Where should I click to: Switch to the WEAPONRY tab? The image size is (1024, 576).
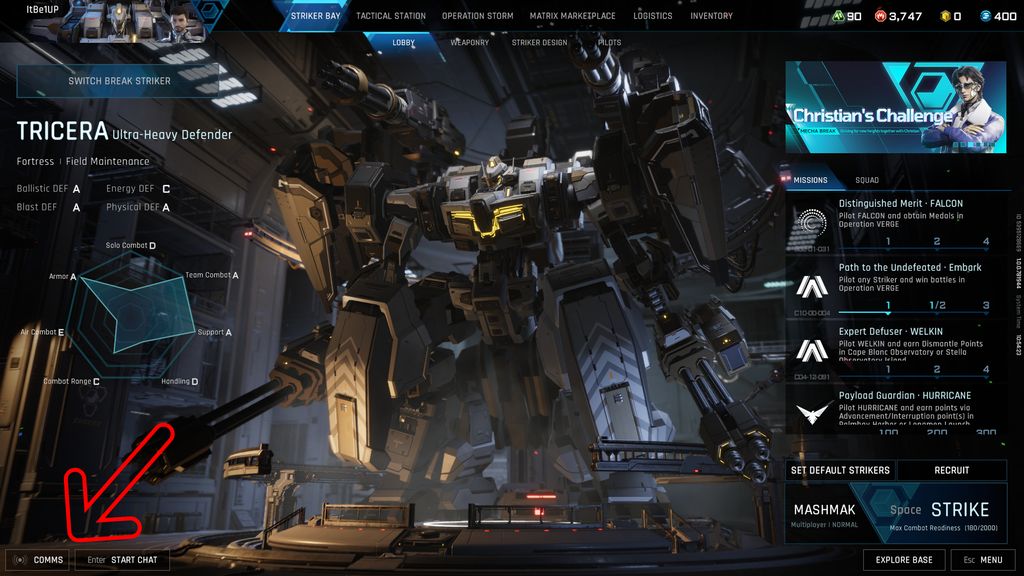pos(468,43)
